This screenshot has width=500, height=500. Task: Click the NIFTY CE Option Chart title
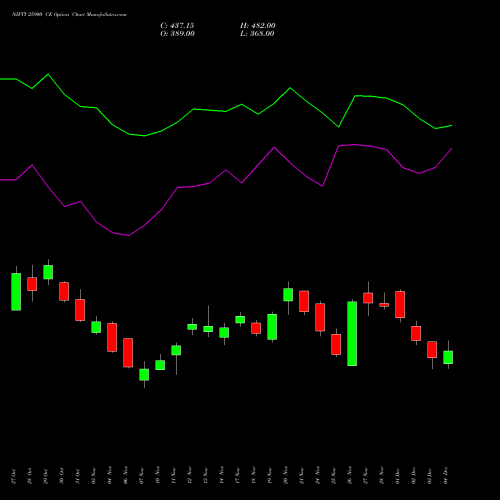coord(69,14)
